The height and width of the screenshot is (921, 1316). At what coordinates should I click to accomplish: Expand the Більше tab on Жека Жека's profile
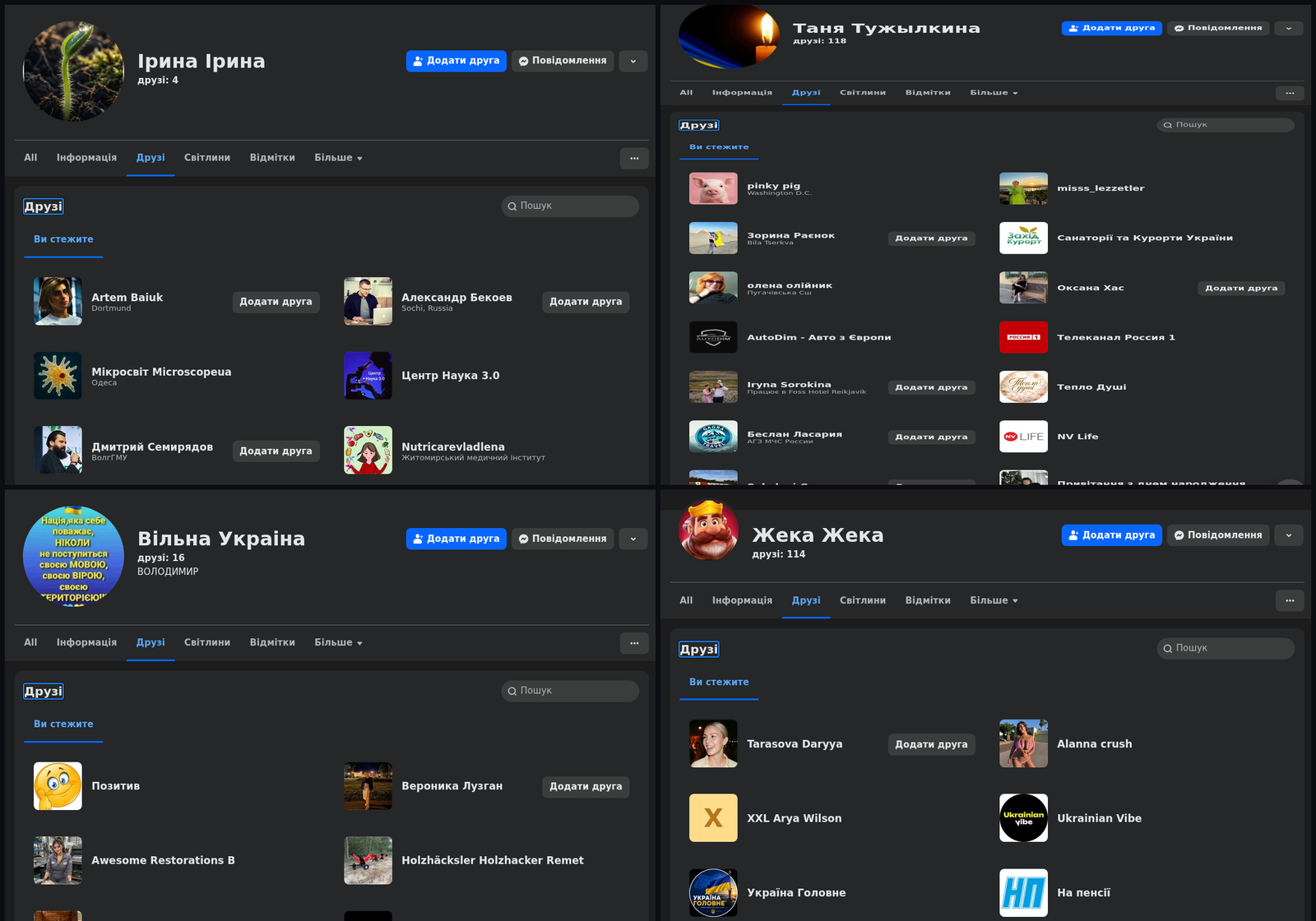tap(994, 600)
